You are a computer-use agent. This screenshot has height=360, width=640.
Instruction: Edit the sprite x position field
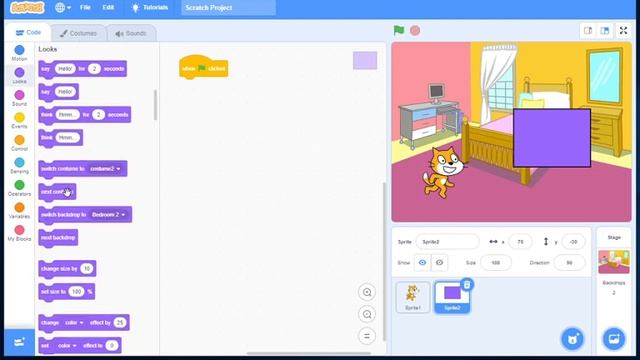tap(520, 242)
